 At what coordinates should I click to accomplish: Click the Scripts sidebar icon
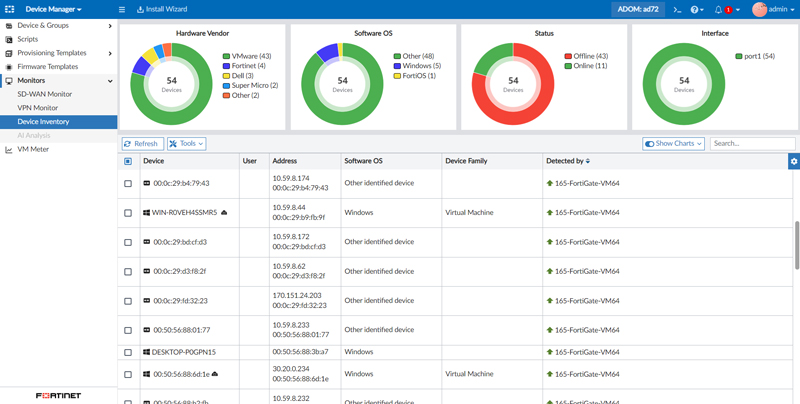click(x=9, y=39)
